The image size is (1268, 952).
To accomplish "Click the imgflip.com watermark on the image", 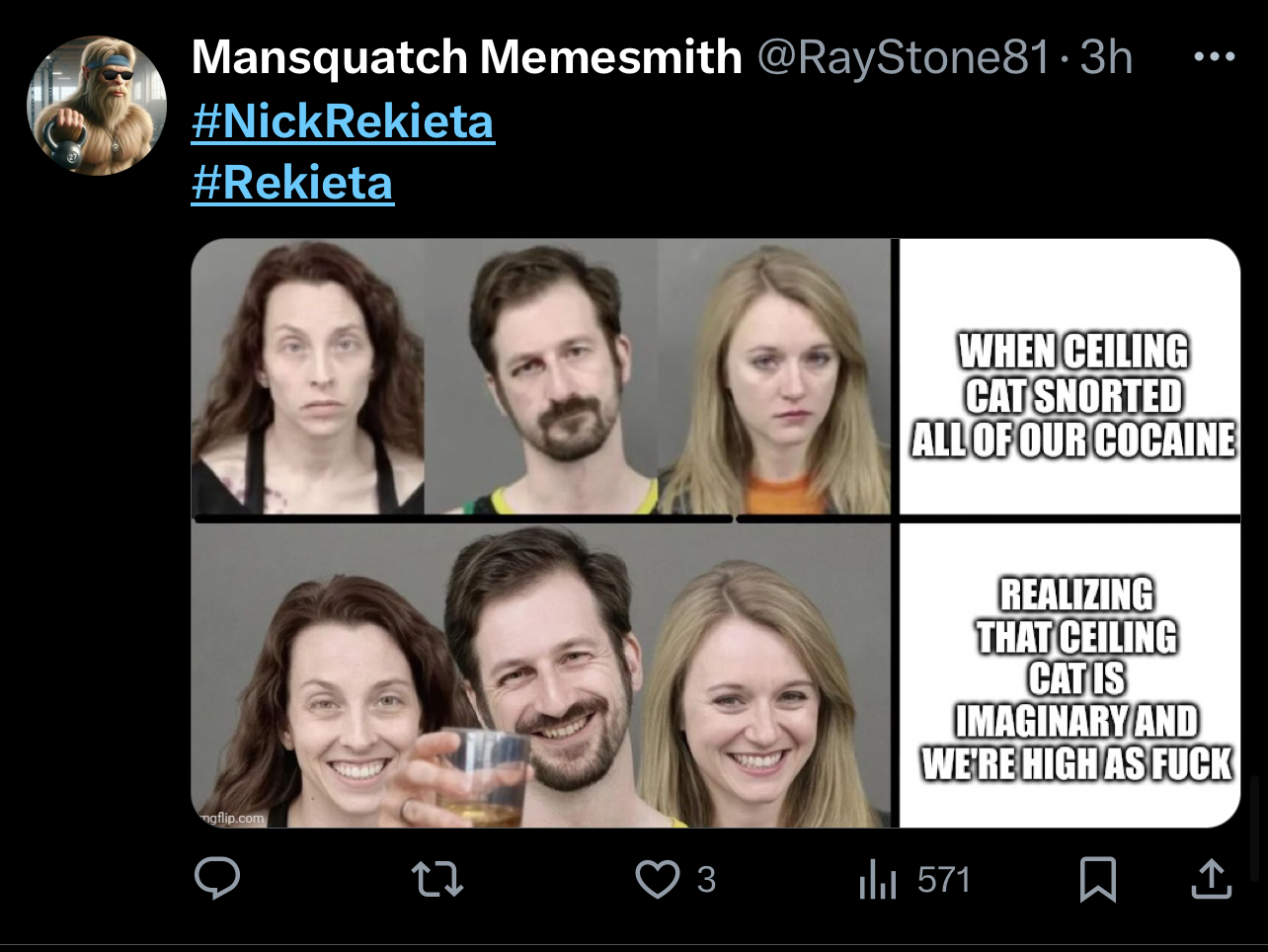I will 230,818.
